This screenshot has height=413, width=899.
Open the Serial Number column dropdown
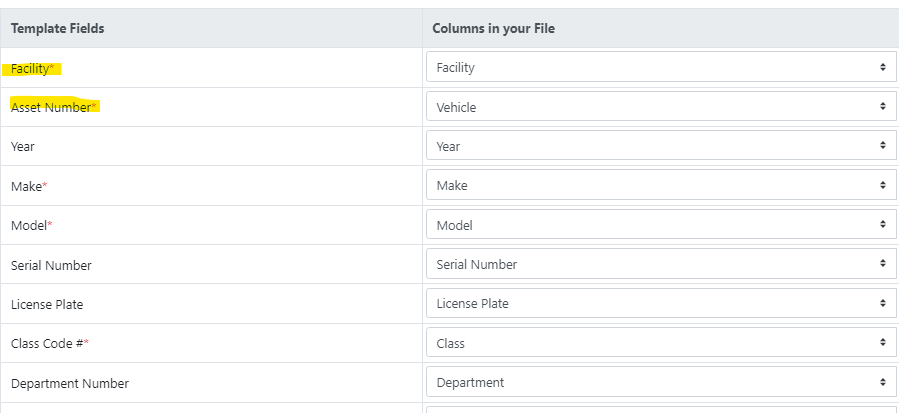660,264
